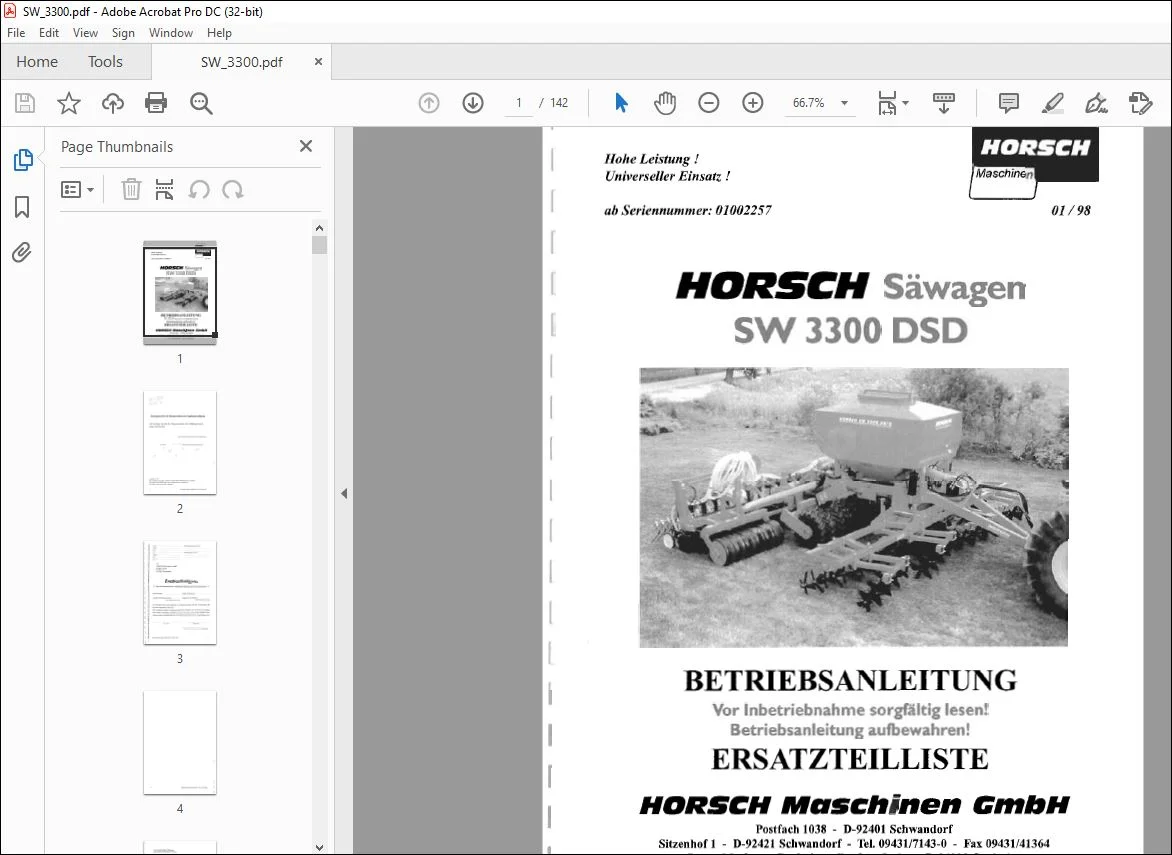Click the current page number field
1172x855 pixels.
coord(519,103)
